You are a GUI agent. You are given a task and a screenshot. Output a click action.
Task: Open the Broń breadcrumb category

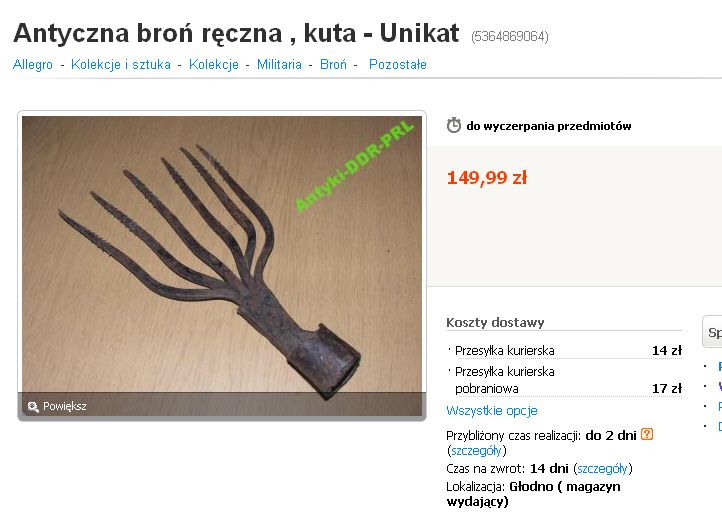click(333, 64)
